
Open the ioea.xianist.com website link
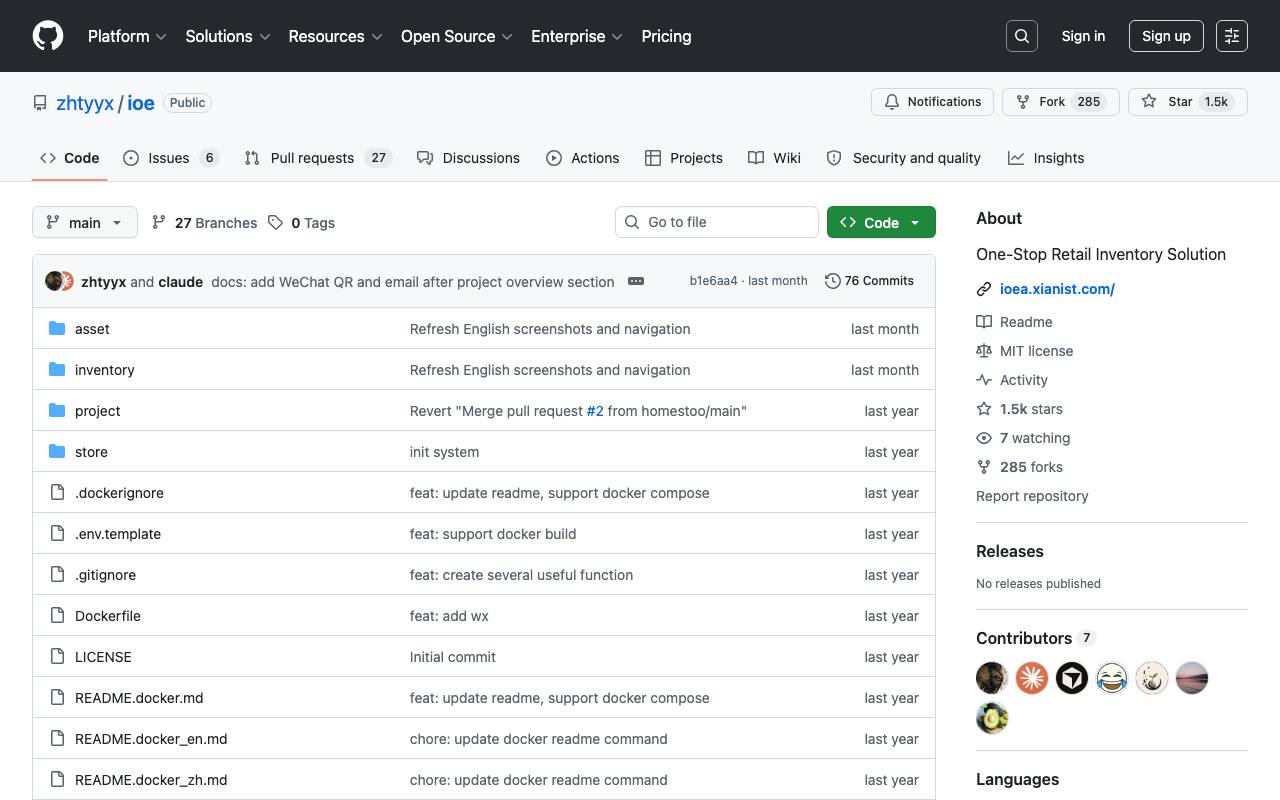pos(1057,289)
